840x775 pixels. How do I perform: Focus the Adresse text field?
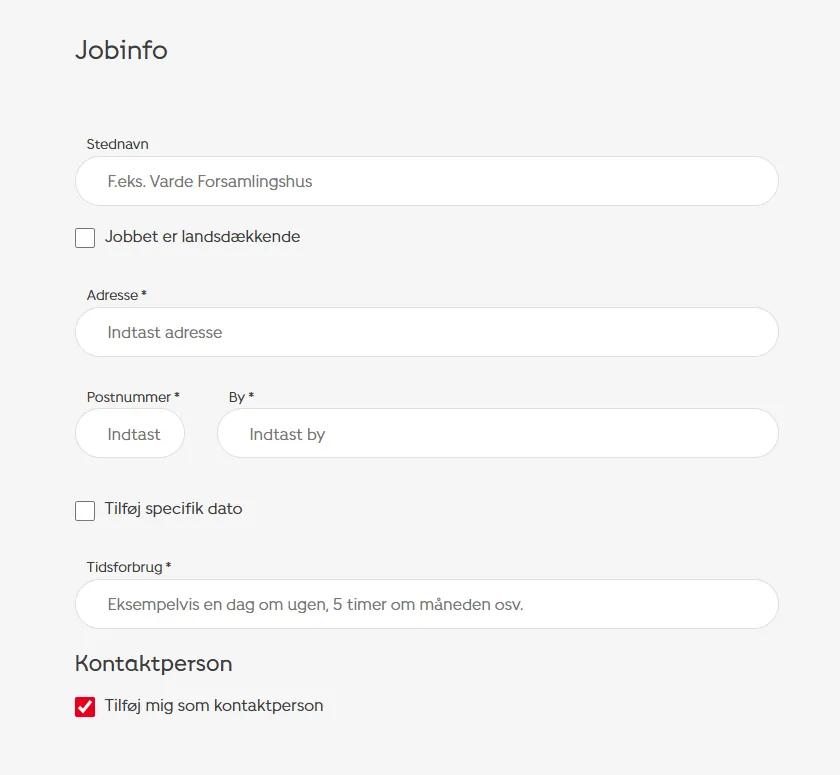click(426, 332)
